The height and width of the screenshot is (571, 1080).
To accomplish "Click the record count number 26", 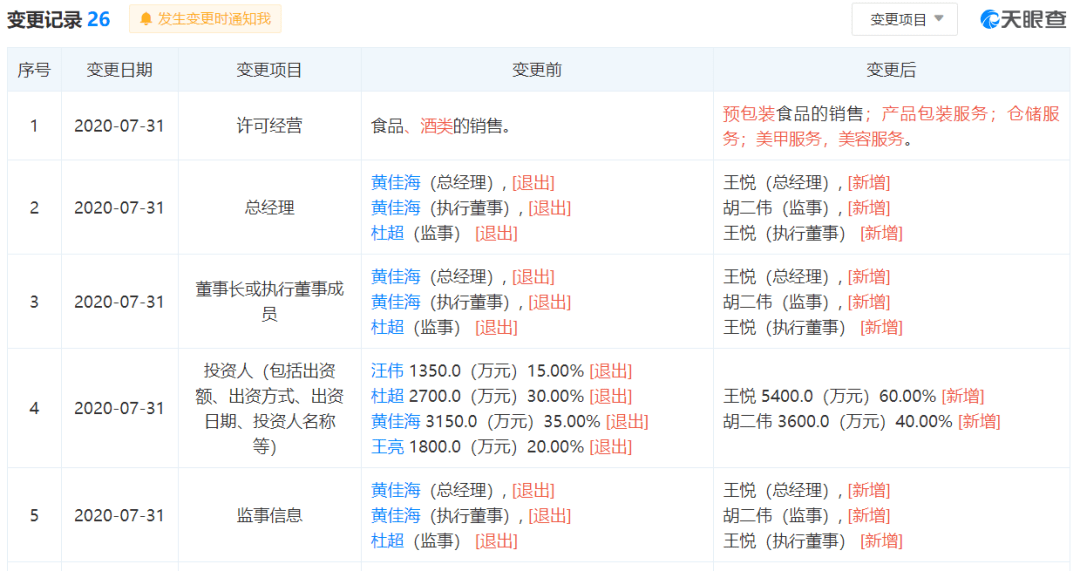I will pos(99,19).
